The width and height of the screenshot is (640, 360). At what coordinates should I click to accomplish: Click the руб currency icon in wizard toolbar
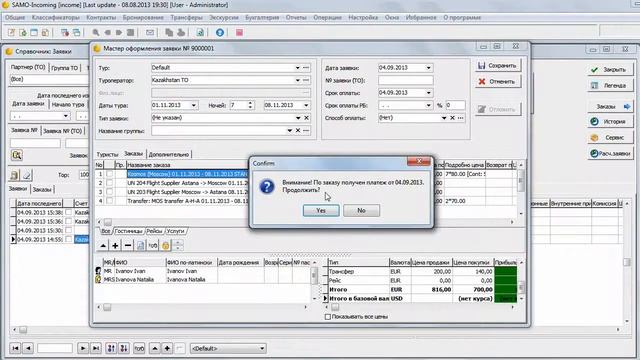click(153, 245)
